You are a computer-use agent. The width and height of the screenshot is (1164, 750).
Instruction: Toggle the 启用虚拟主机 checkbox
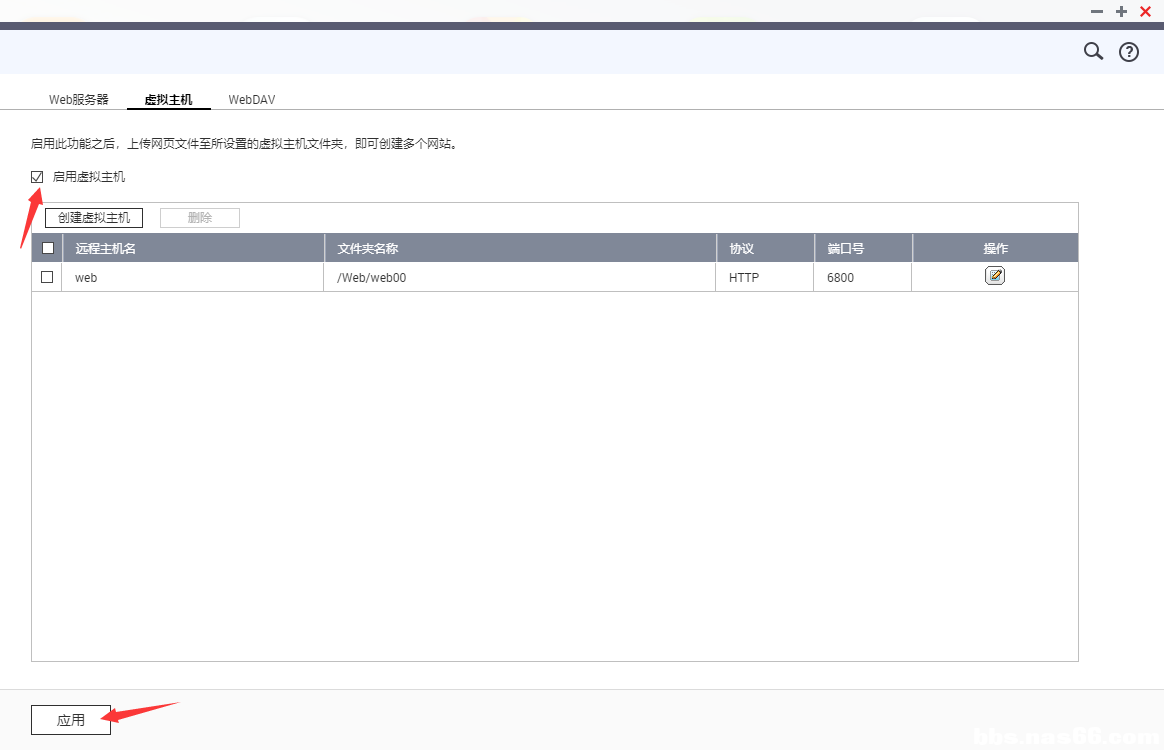(38, 177)
